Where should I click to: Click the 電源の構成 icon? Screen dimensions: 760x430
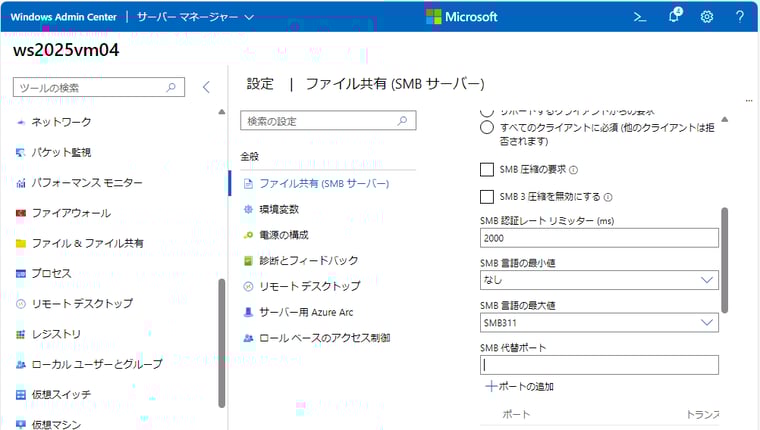248,235
